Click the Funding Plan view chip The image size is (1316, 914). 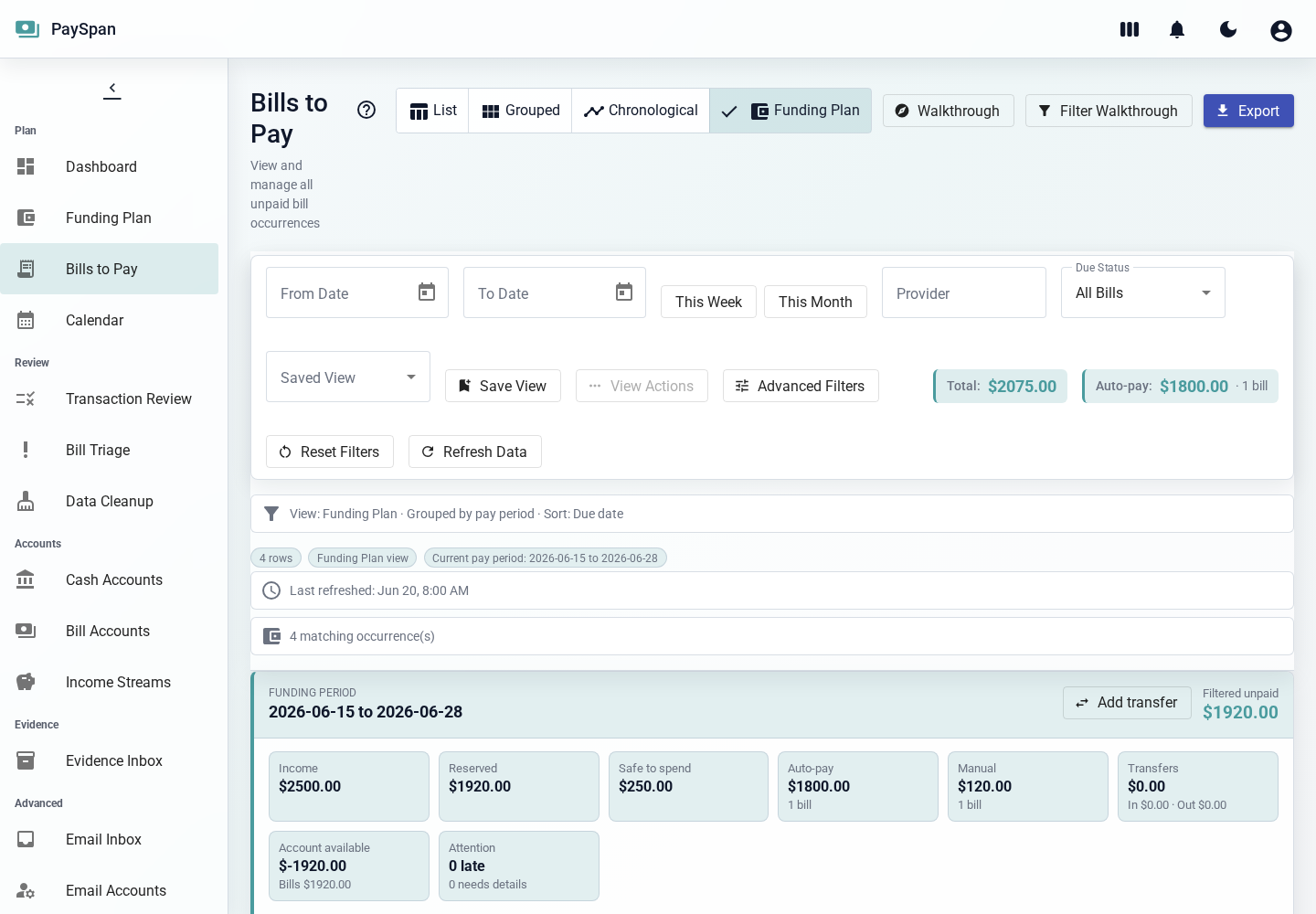pyautogui.click(x=363, y=558)
